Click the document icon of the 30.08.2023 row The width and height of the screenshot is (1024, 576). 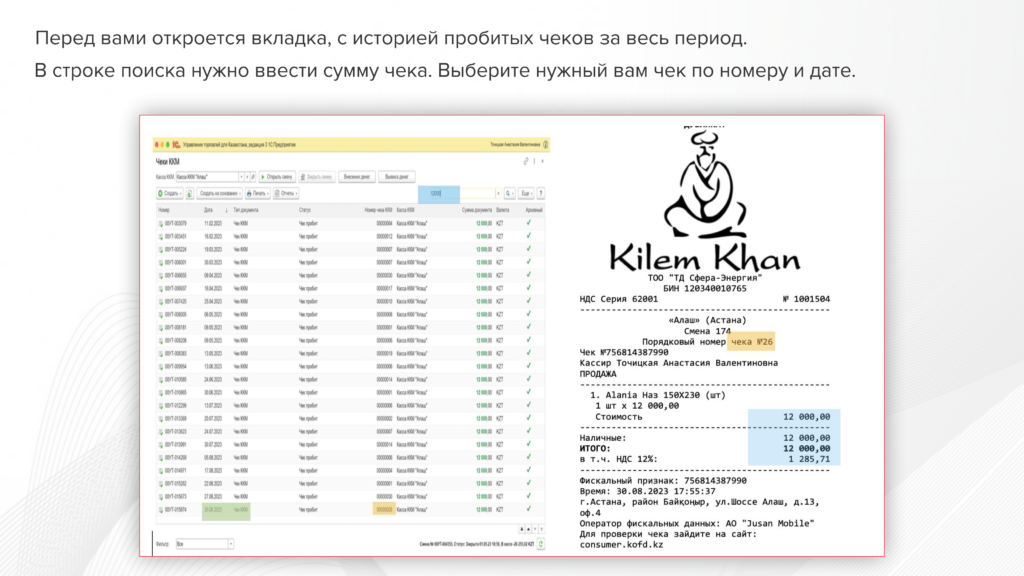(161, 510)
